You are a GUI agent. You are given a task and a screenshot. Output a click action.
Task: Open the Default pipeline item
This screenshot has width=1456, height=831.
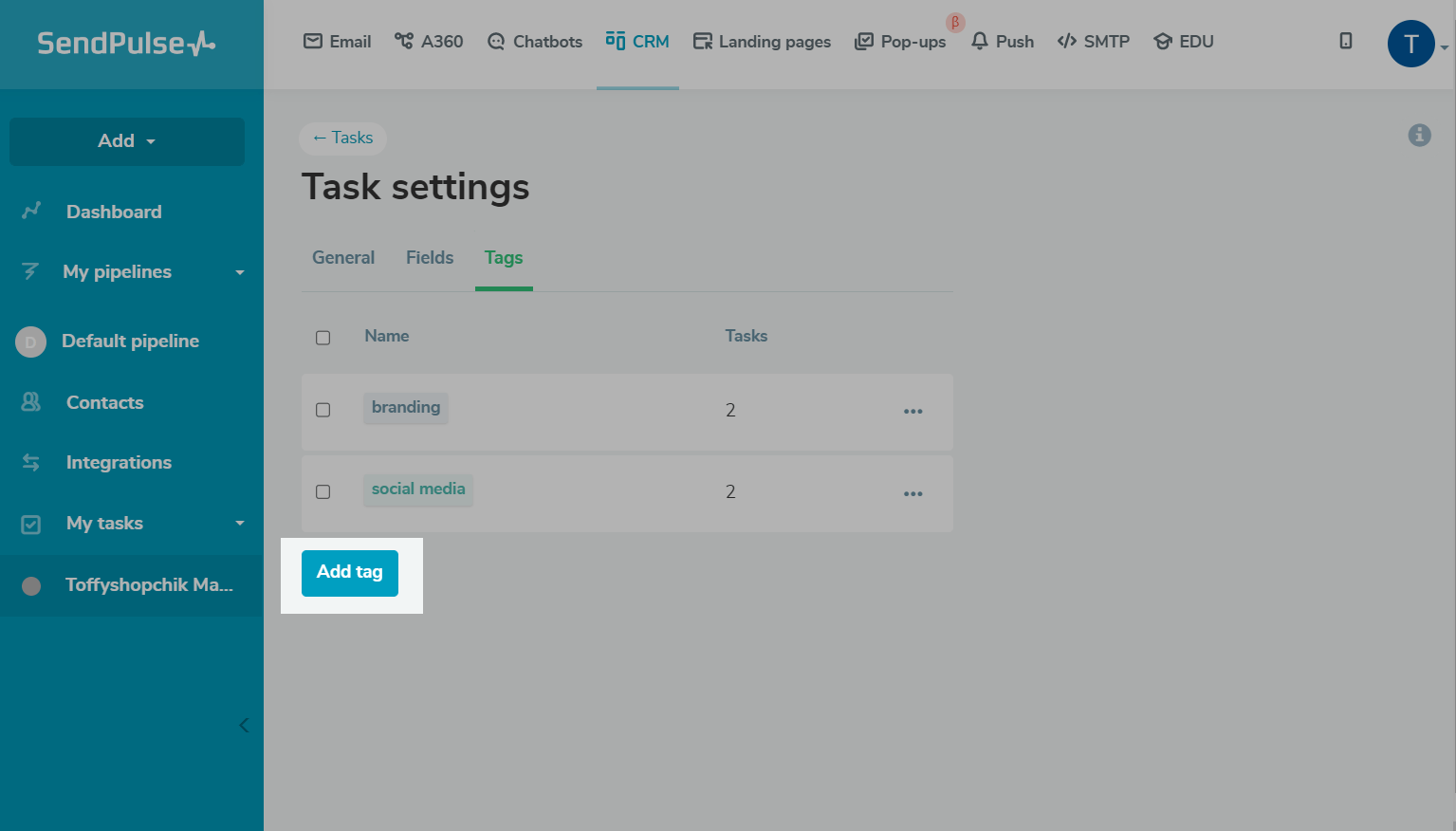pyautogui.click(x=130, y=342)
